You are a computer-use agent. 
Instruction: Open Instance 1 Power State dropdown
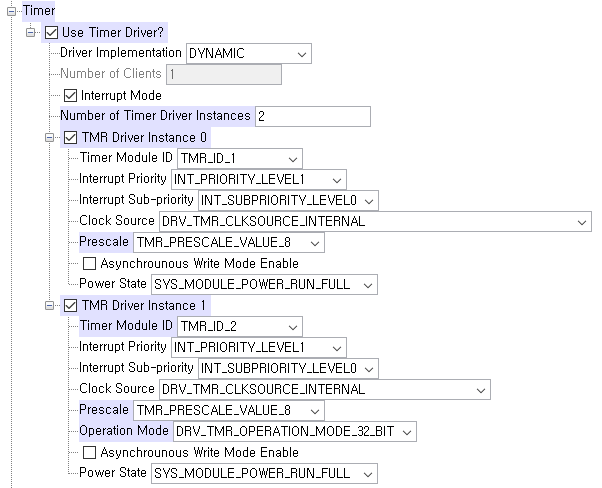click(264, 473)
